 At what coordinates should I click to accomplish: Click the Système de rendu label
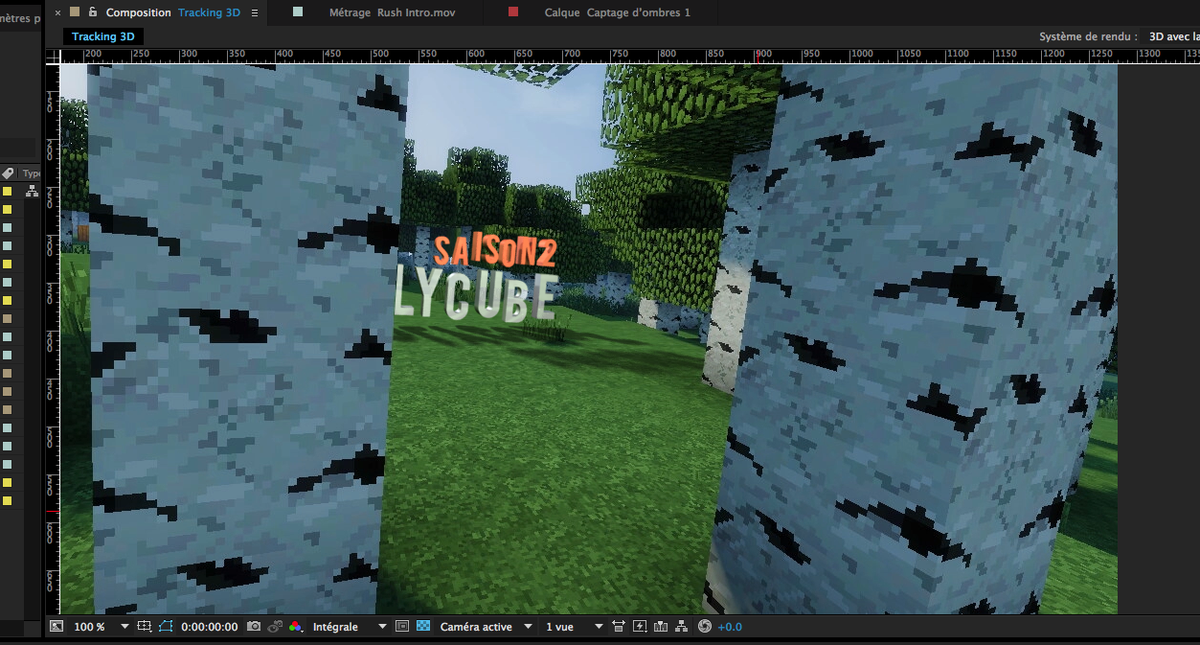point(1088,36)
